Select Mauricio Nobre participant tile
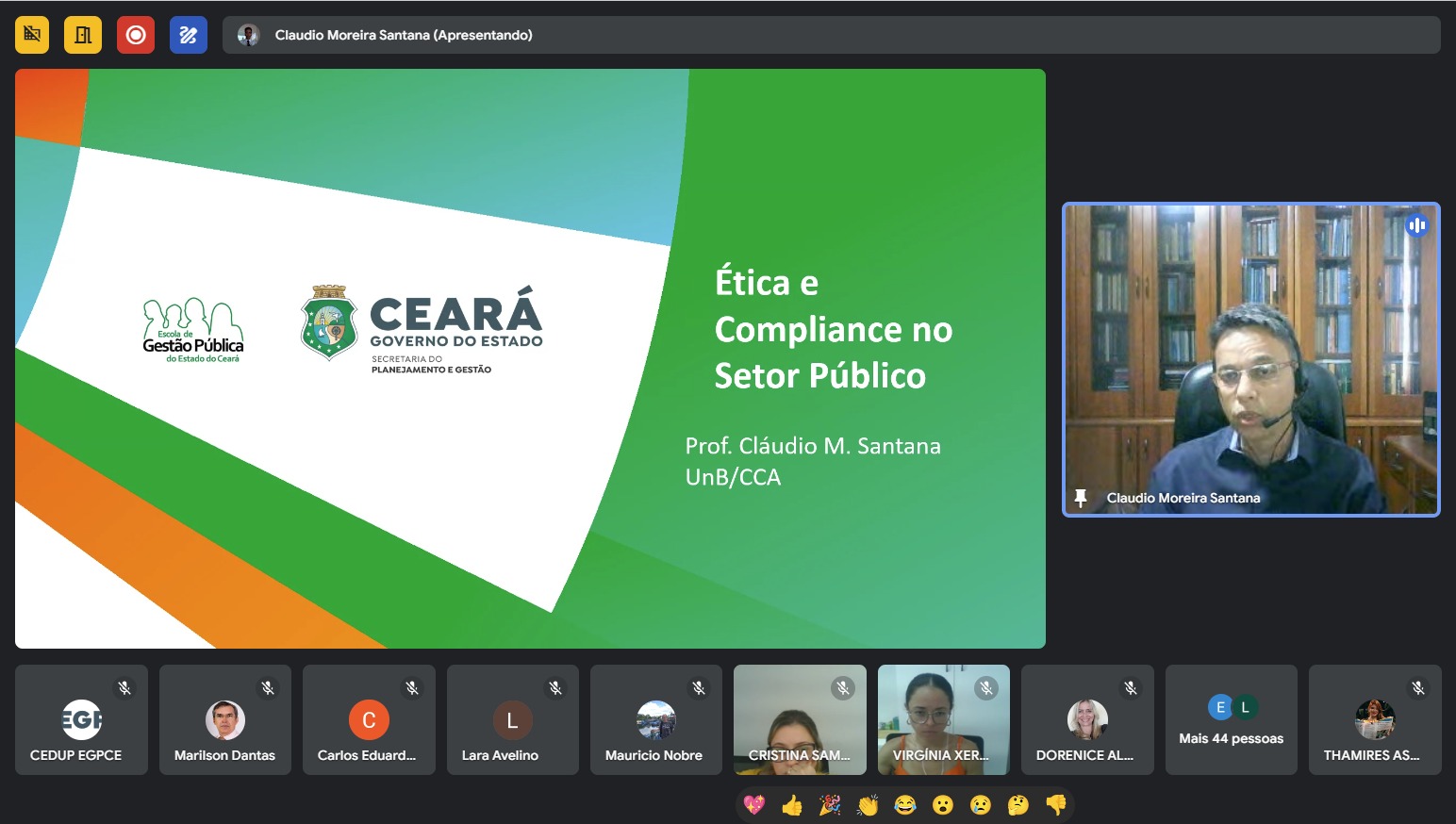Screen dimensions: 1456x824 [655, 720]
